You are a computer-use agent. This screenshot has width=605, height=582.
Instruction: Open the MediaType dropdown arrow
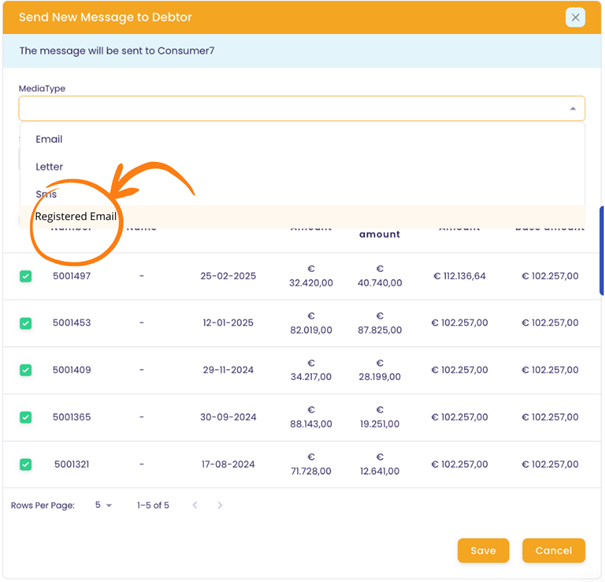572,109
